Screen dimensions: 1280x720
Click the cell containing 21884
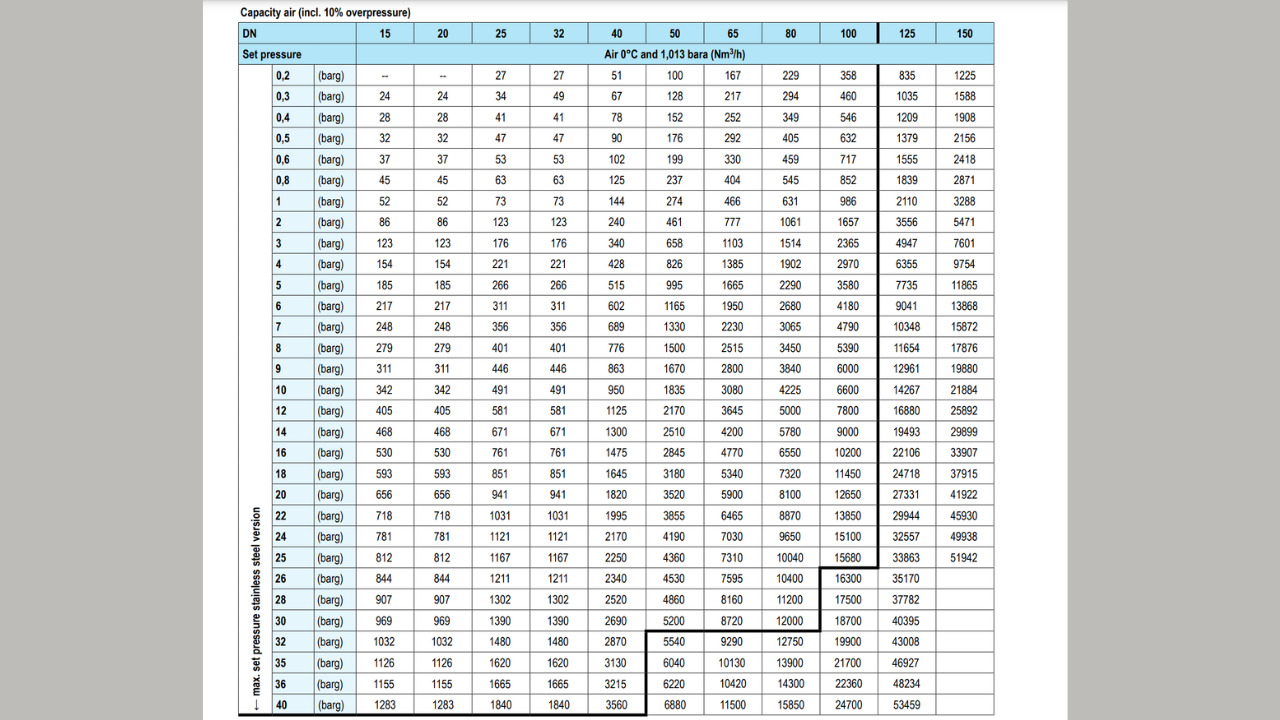coord(964,390)
